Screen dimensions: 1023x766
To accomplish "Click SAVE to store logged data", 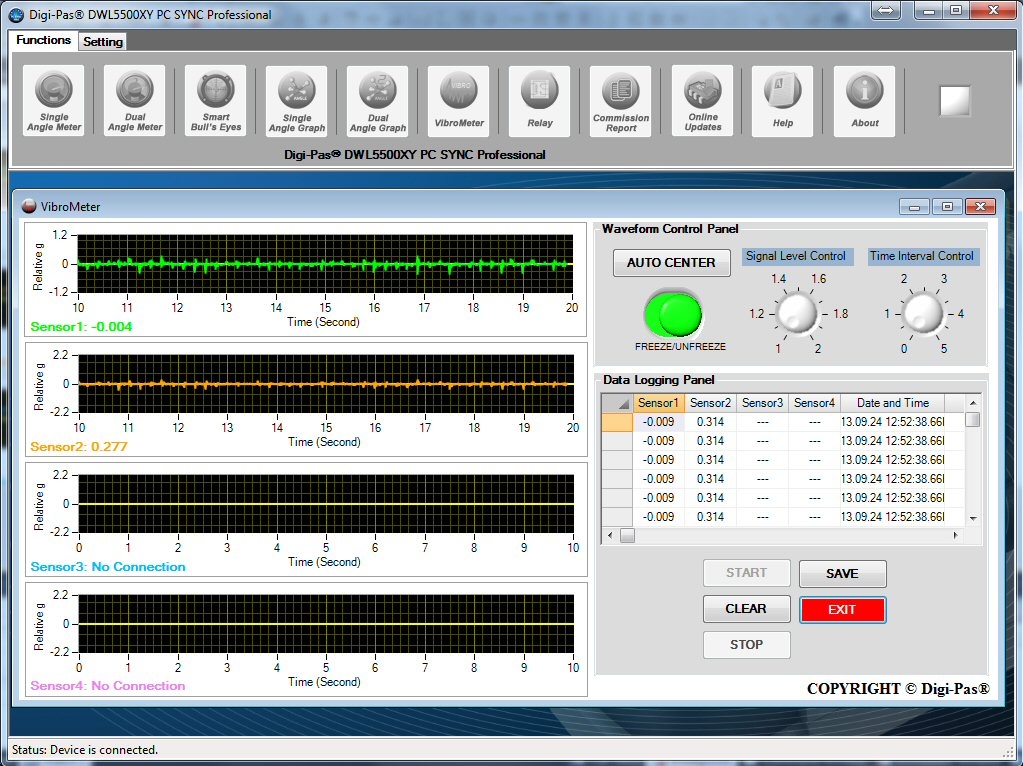I will point(842,574).
